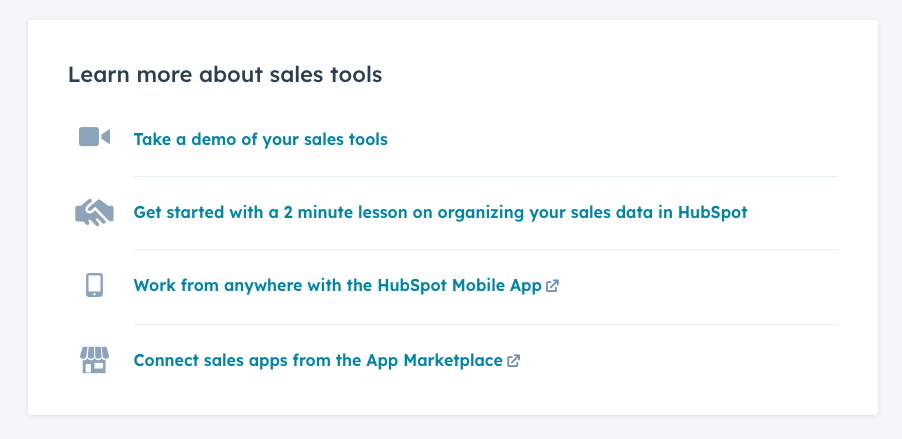Click the mobile phone icon
The height and width of the screenshot is (439, 902).
pos(94,285)
